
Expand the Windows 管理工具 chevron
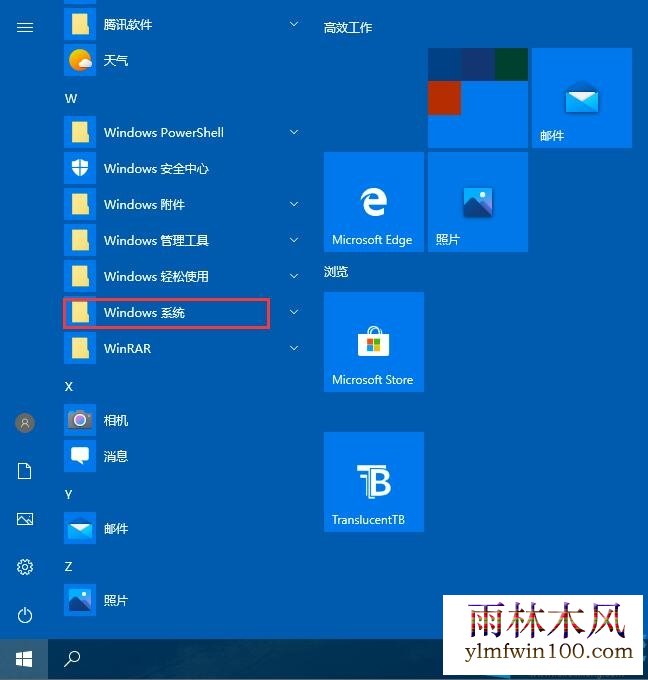tap(294, 240)
